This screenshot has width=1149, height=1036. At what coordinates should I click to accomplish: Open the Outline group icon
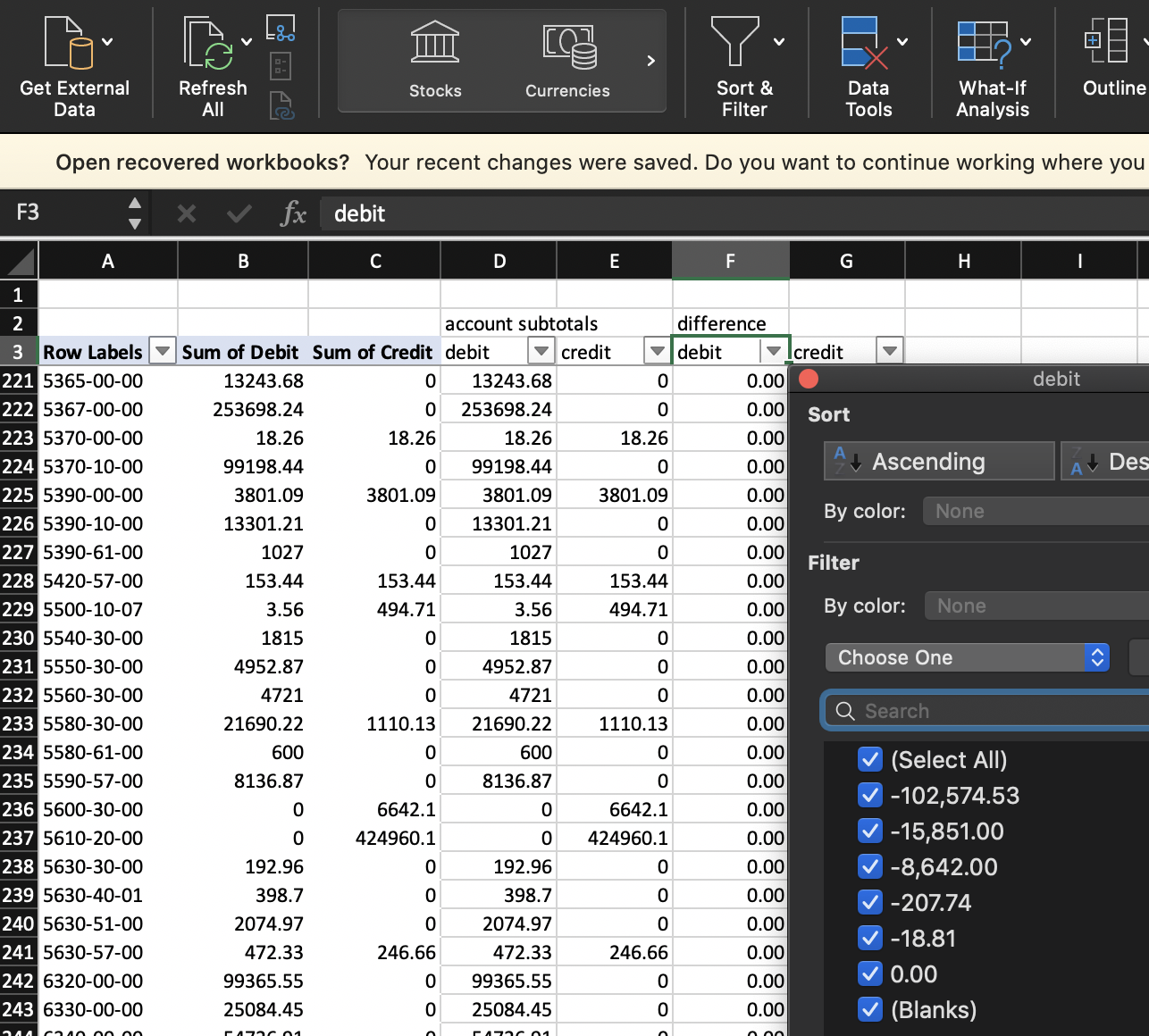click(x=1106, y=40)
